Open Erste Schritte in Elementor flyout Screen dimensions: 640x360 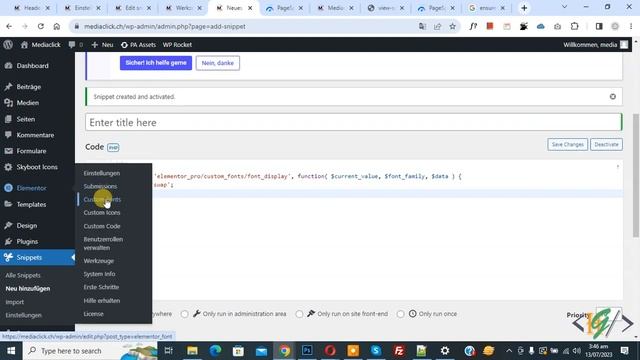pyautogui.click(x=101, y=287)
